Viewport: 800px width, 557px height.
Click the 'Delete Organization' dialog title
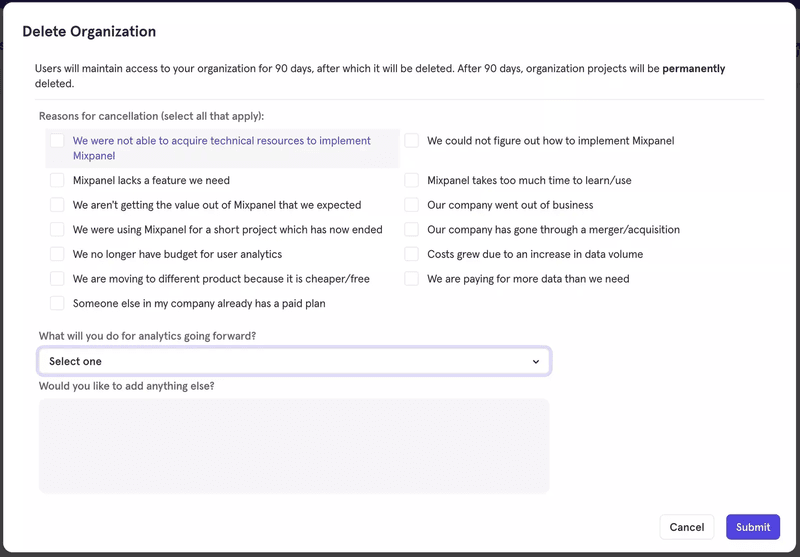[x=89, y=32]
